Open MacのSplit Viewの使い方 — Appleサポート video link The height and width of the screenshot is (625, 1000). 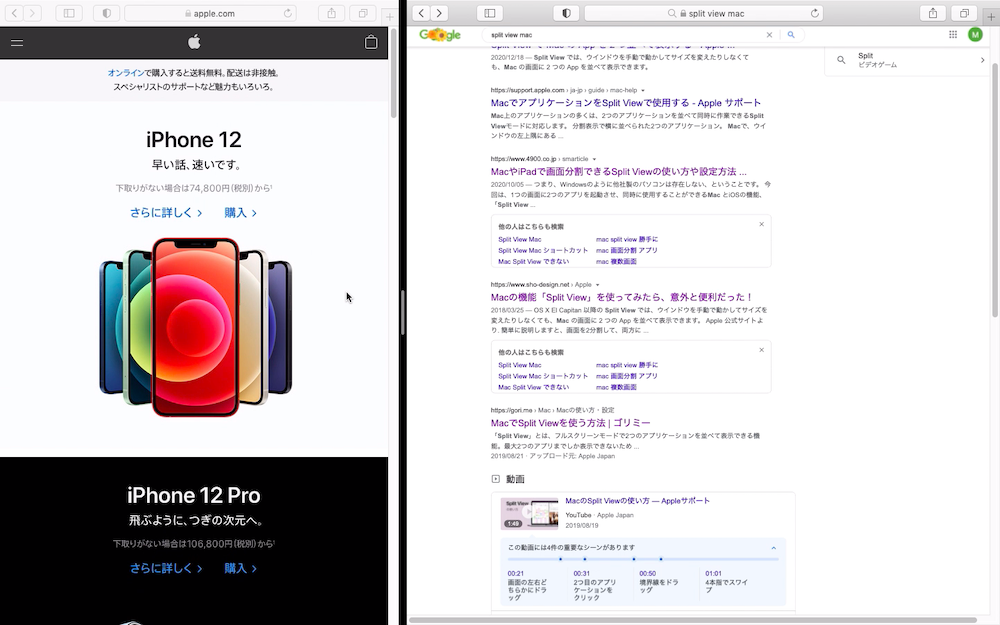tap(637, 501)
